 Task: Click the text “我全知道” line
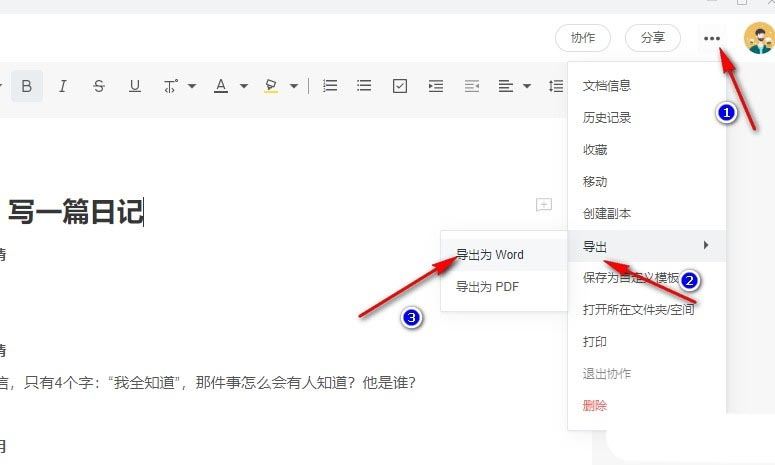(x=208, y=383)
